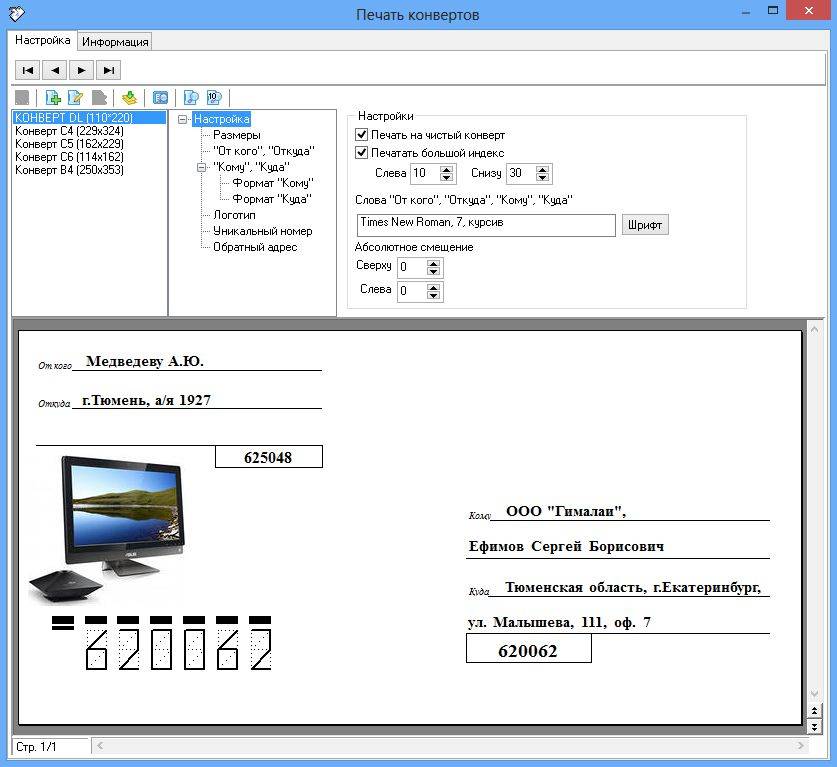Go to the next record arrow button
The image size is (837, 767).
click(x=81, y=70)
